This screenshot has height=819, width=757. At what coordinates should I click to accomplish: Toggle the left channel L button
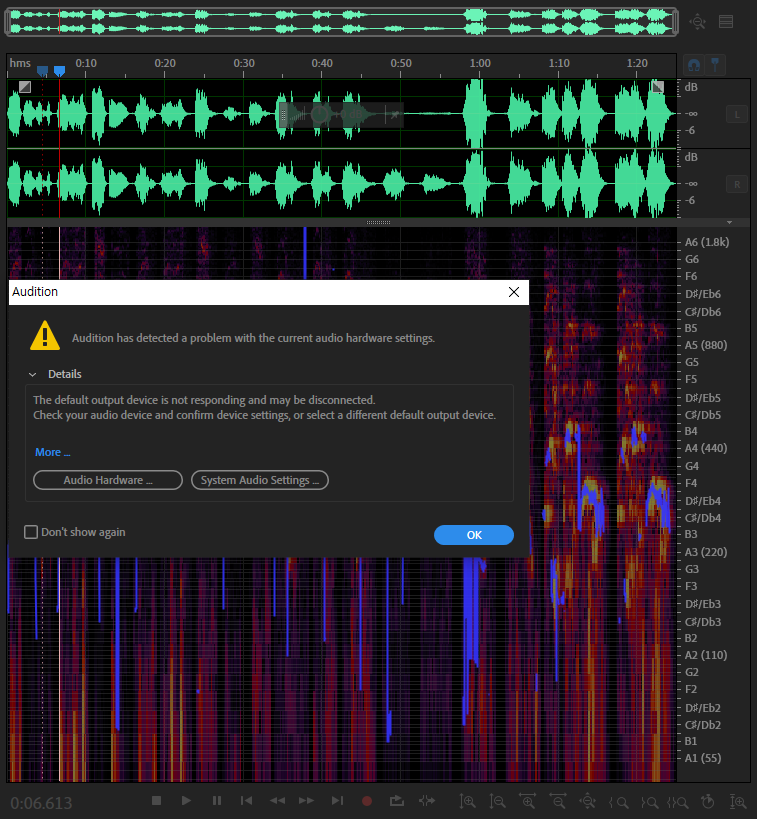[x=737, y=114]
